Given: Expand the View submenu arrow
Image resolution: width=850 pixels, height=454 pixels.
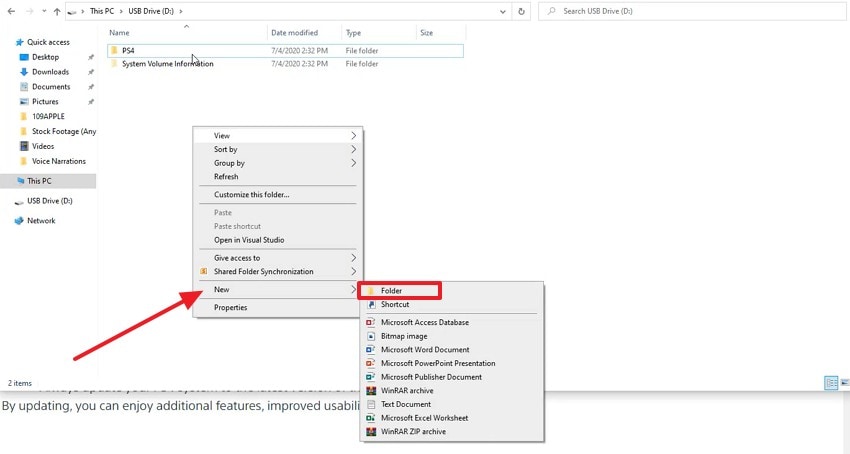Looking at the screenshot, I should [353, 136].
